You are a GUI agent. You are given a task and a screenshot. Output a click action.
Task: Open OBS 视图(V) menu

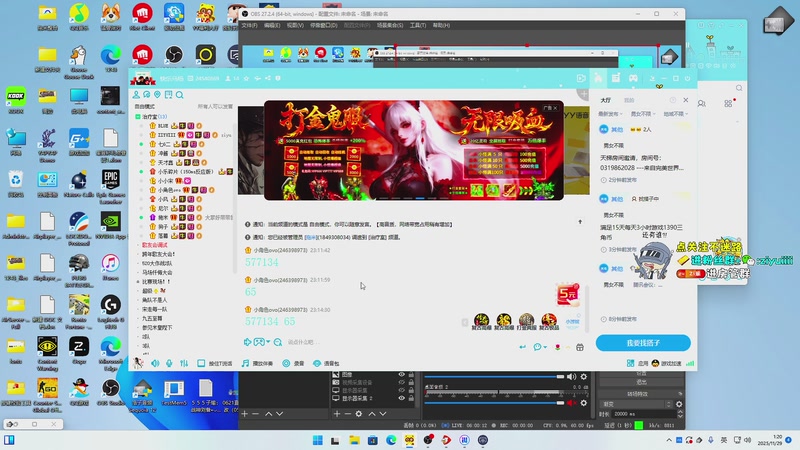click(x=295, y=25)
